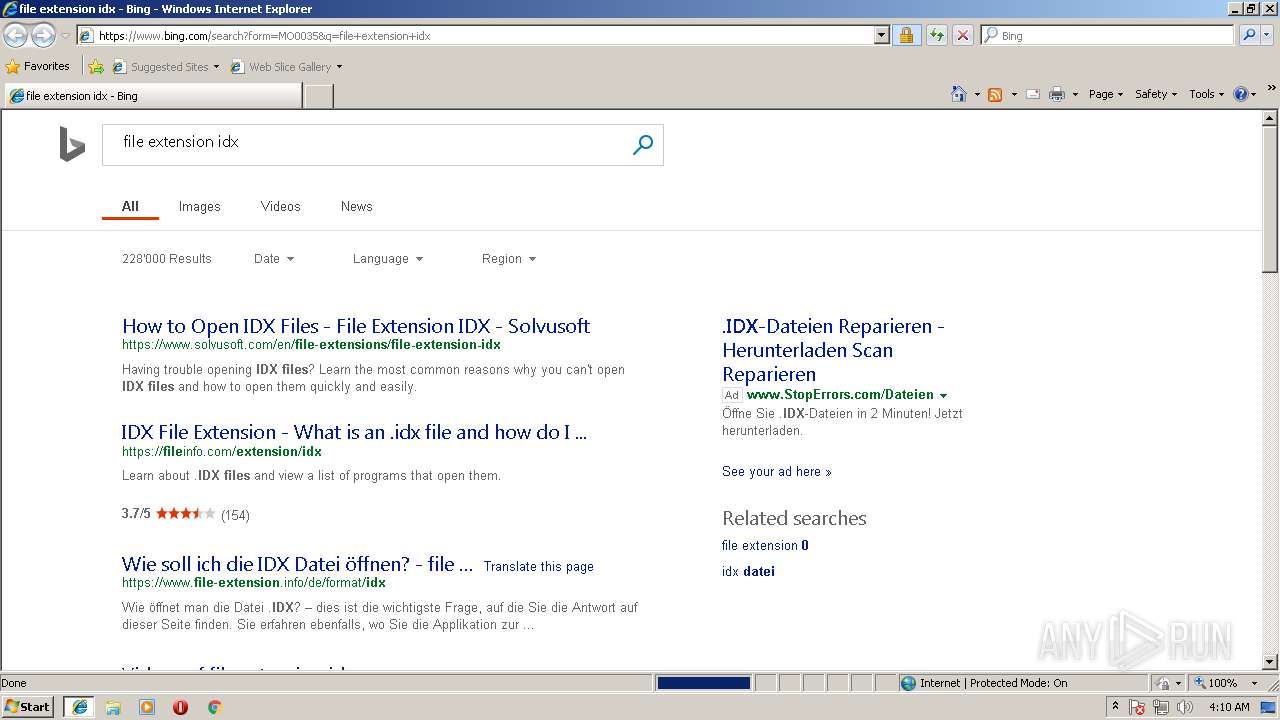
Task: Click the RSS feeds icon
Action: click(x=995, y=94)
